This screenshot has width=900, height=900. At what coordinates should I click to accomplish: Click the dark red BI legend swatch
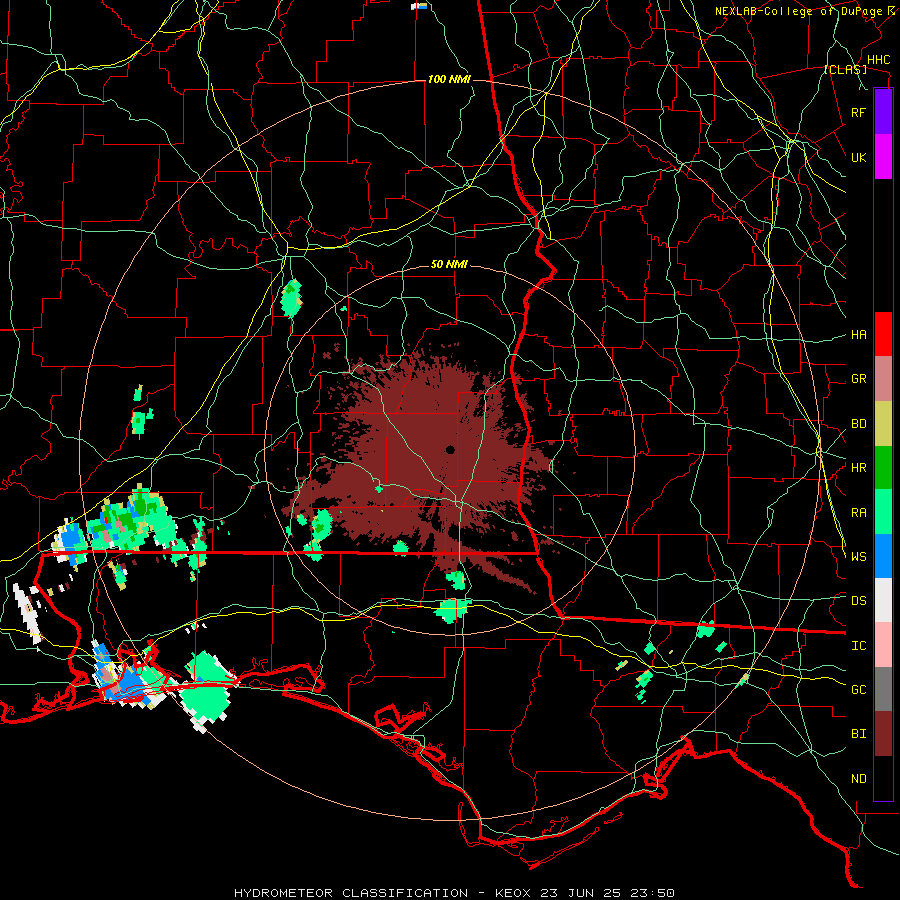click(x=883, y=734)
